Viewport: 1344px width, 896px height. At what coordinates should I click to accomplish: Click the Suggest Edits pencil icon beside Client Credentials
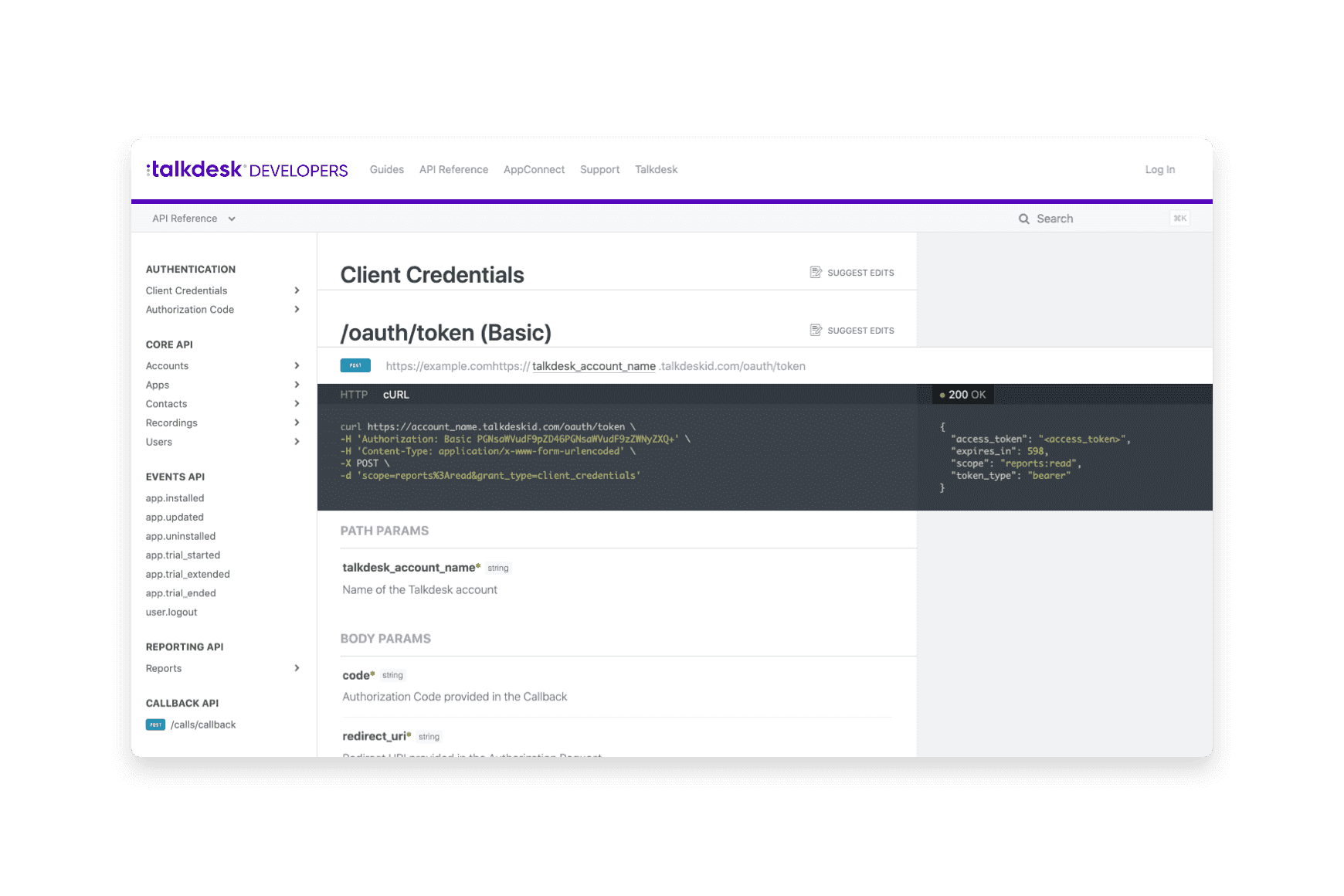[816, 272]
